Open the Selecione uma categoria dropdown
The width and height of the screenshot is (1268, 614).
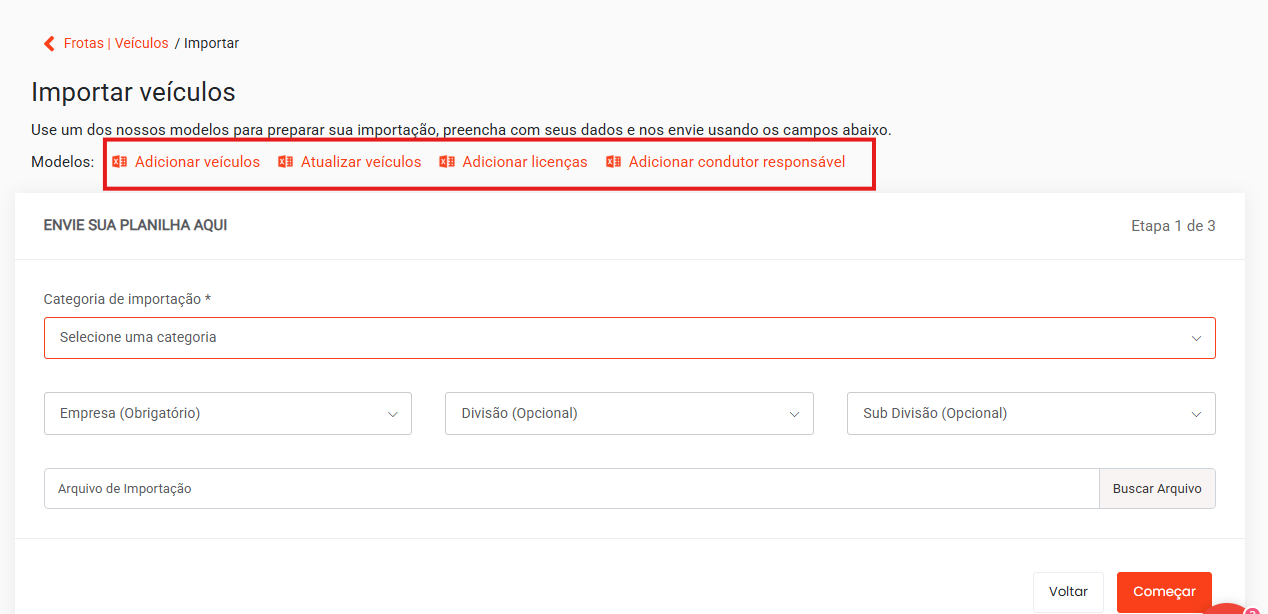(x=629, y=338)
